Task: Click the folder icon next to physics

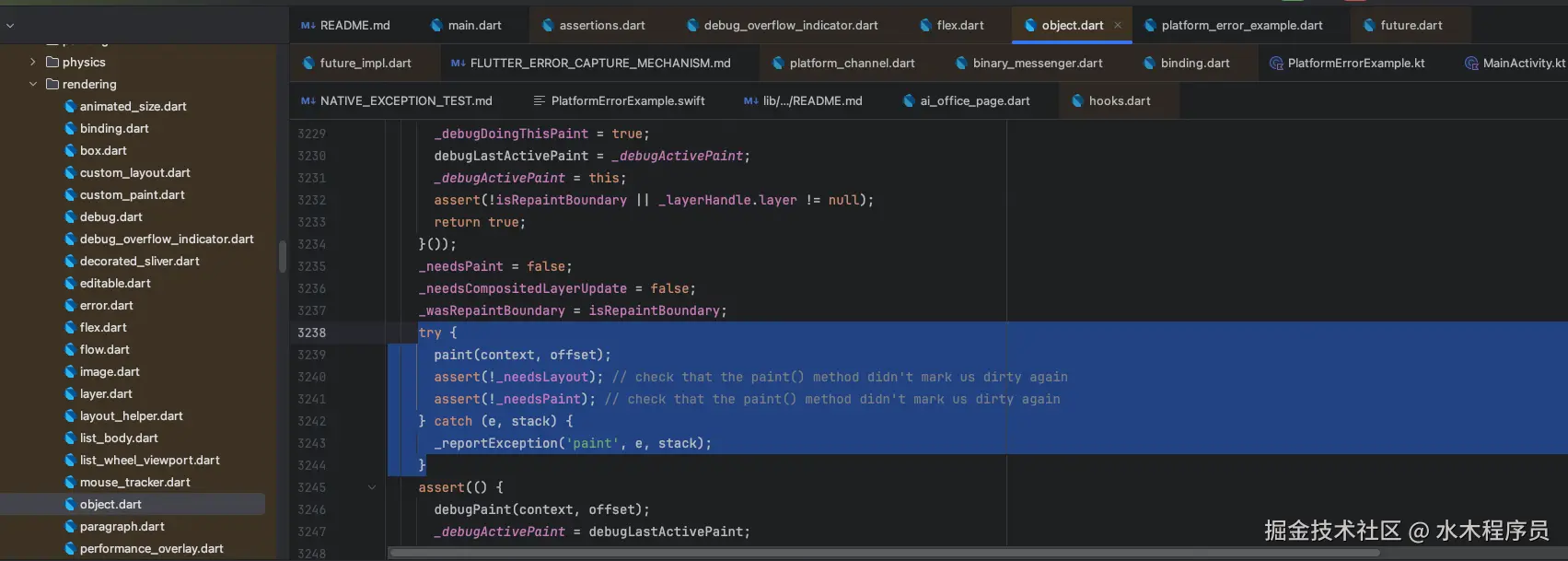Action: (52, 63)
